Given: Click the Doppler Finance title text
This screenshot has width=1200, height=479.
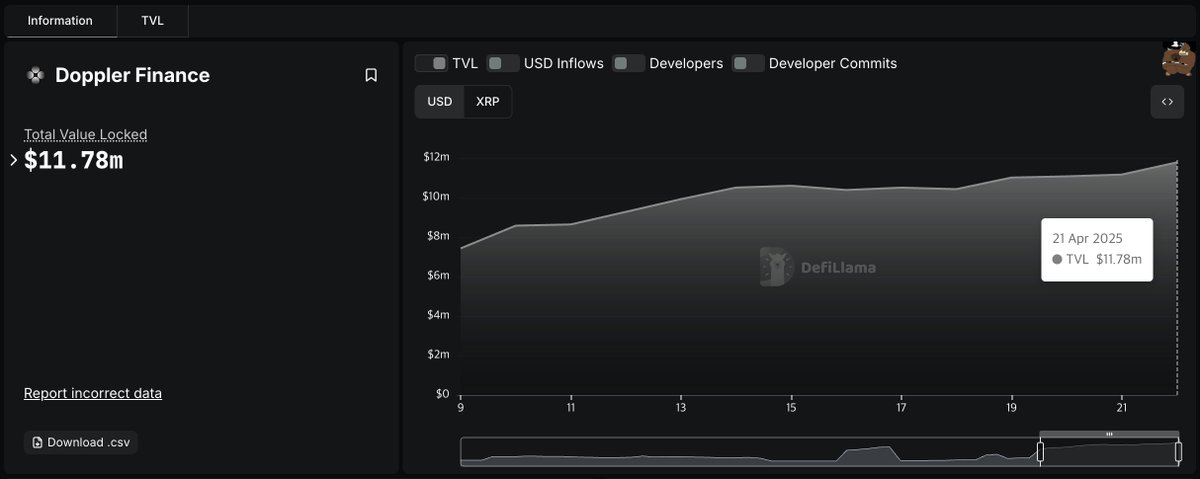Looking at the screenshot, I should 133,75.
